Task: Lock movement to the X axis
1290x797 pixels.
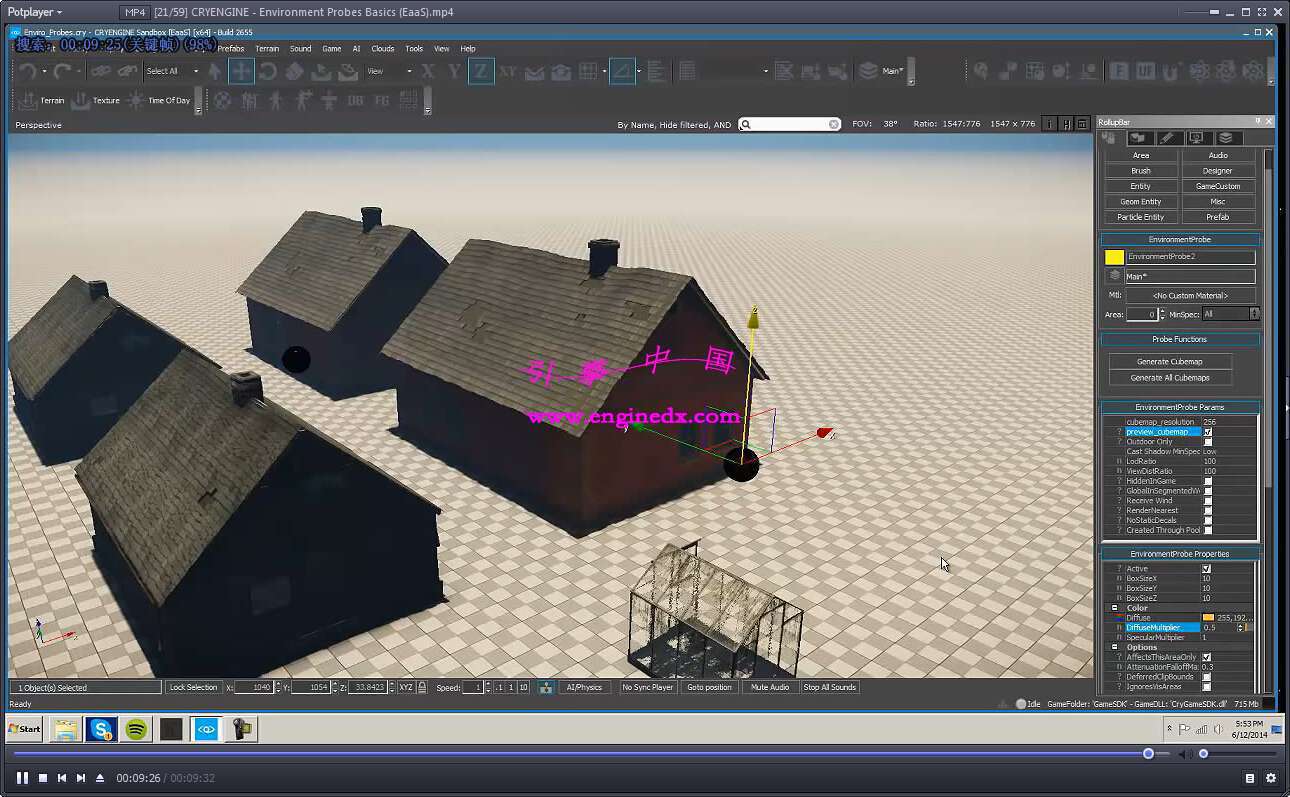Action: pos(428,71)
